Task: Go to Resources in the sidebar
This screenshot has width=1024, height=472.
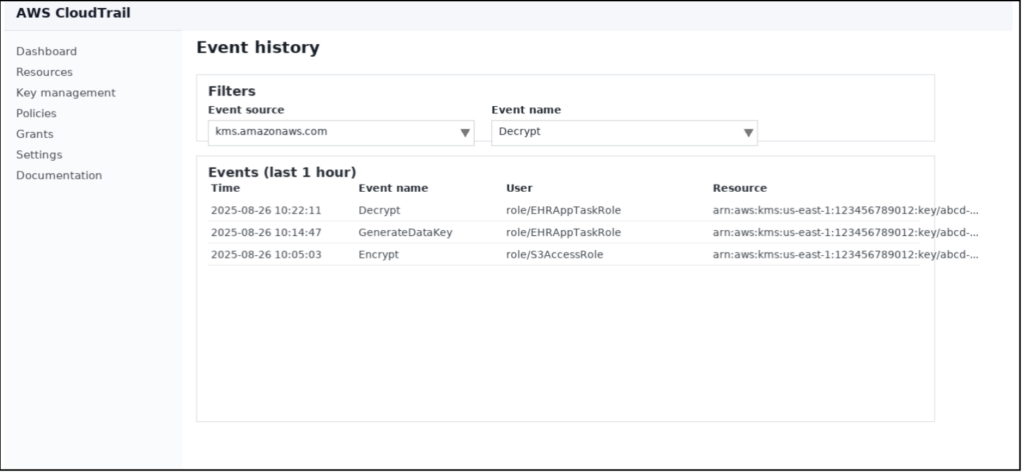Action: click(x=44, y=72)
